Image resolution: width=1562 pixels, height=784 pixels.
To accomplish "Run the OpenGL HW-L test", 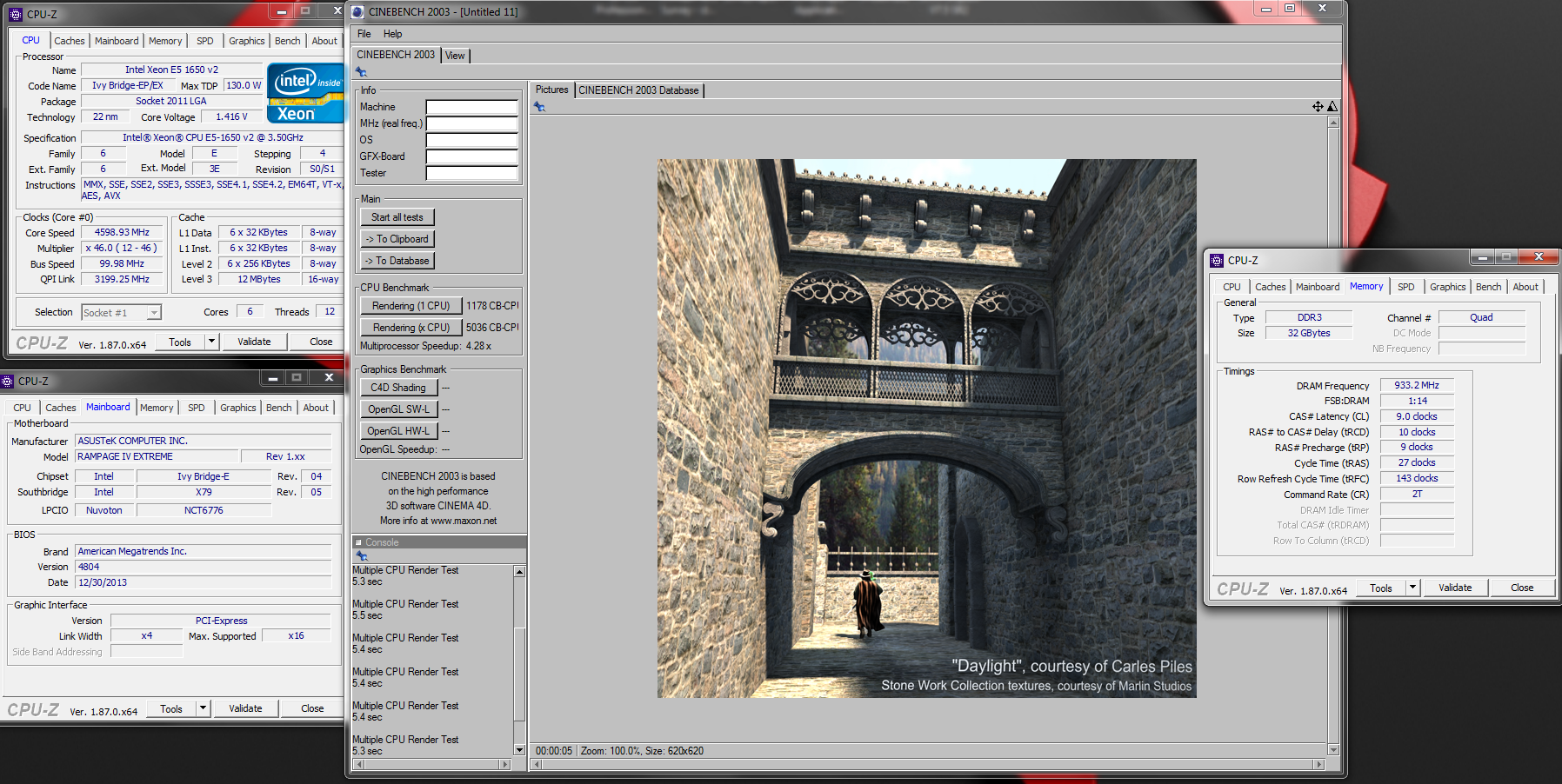I will click(x=398, y=431).
